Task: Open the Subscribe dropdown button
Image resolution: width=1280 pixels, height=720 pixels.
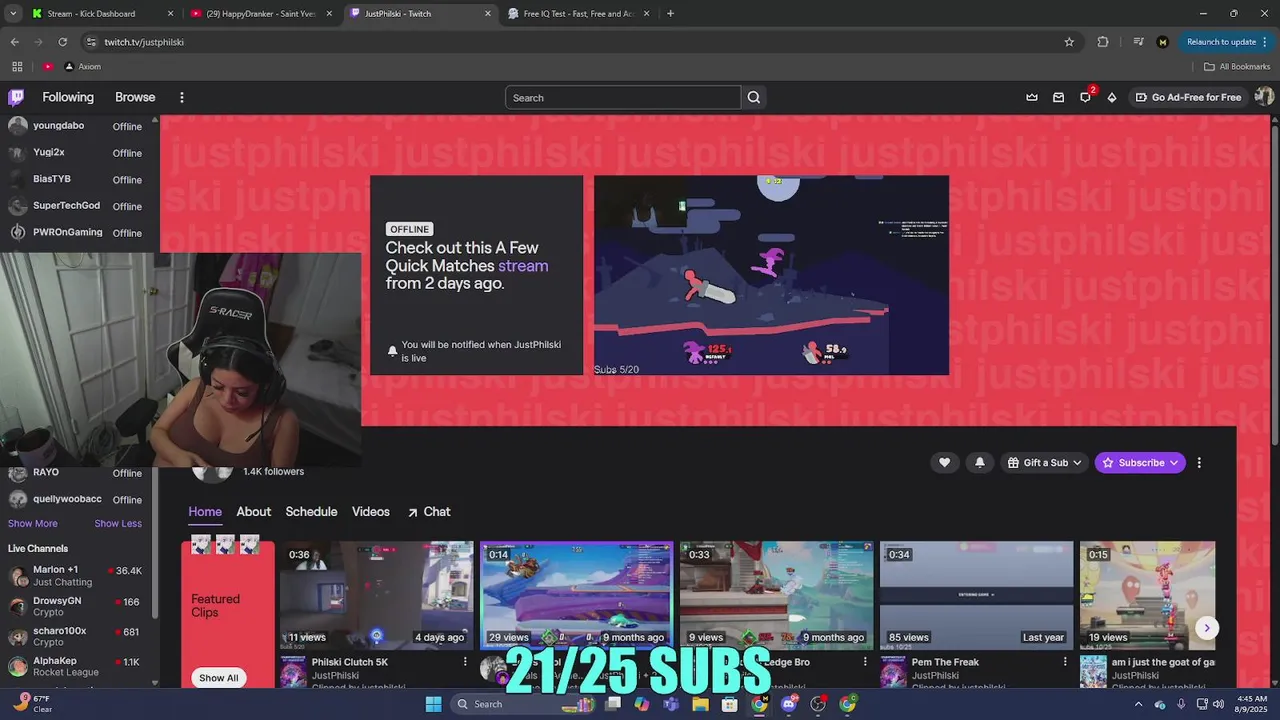Action: (1140, 462)
